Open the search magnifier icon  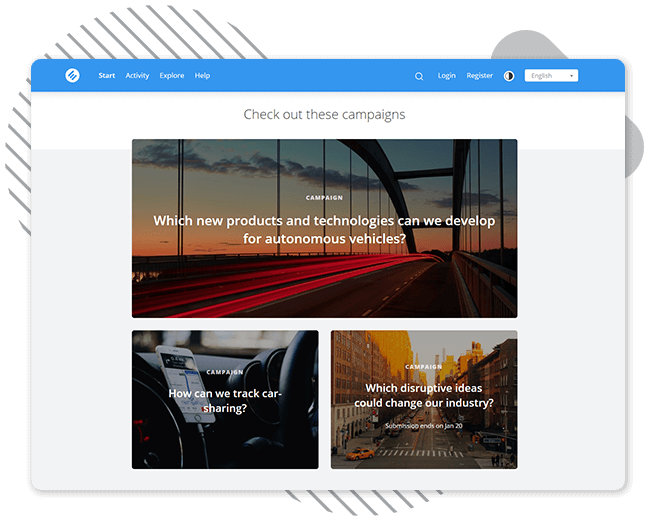pos(419,76)
